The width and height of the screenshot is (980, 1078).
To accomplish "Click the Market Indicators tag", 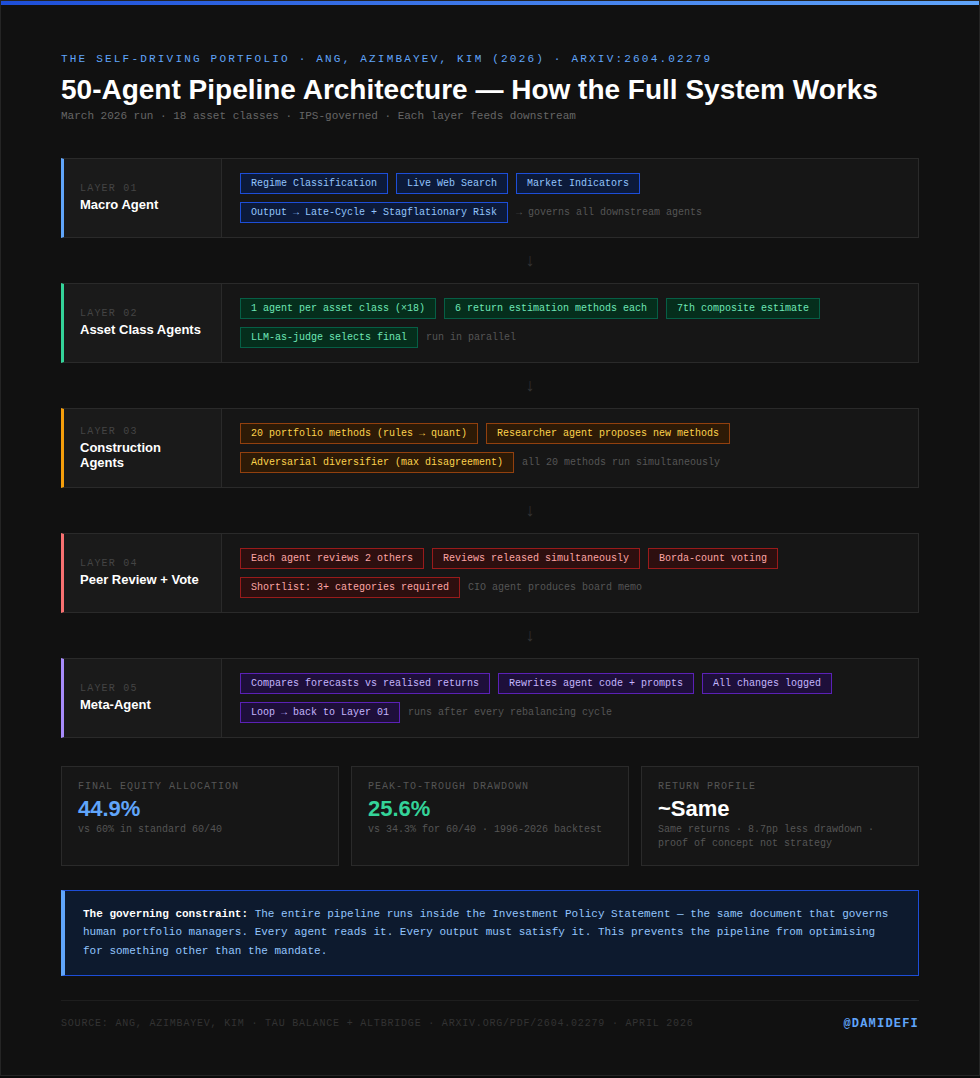I will 578,183.
